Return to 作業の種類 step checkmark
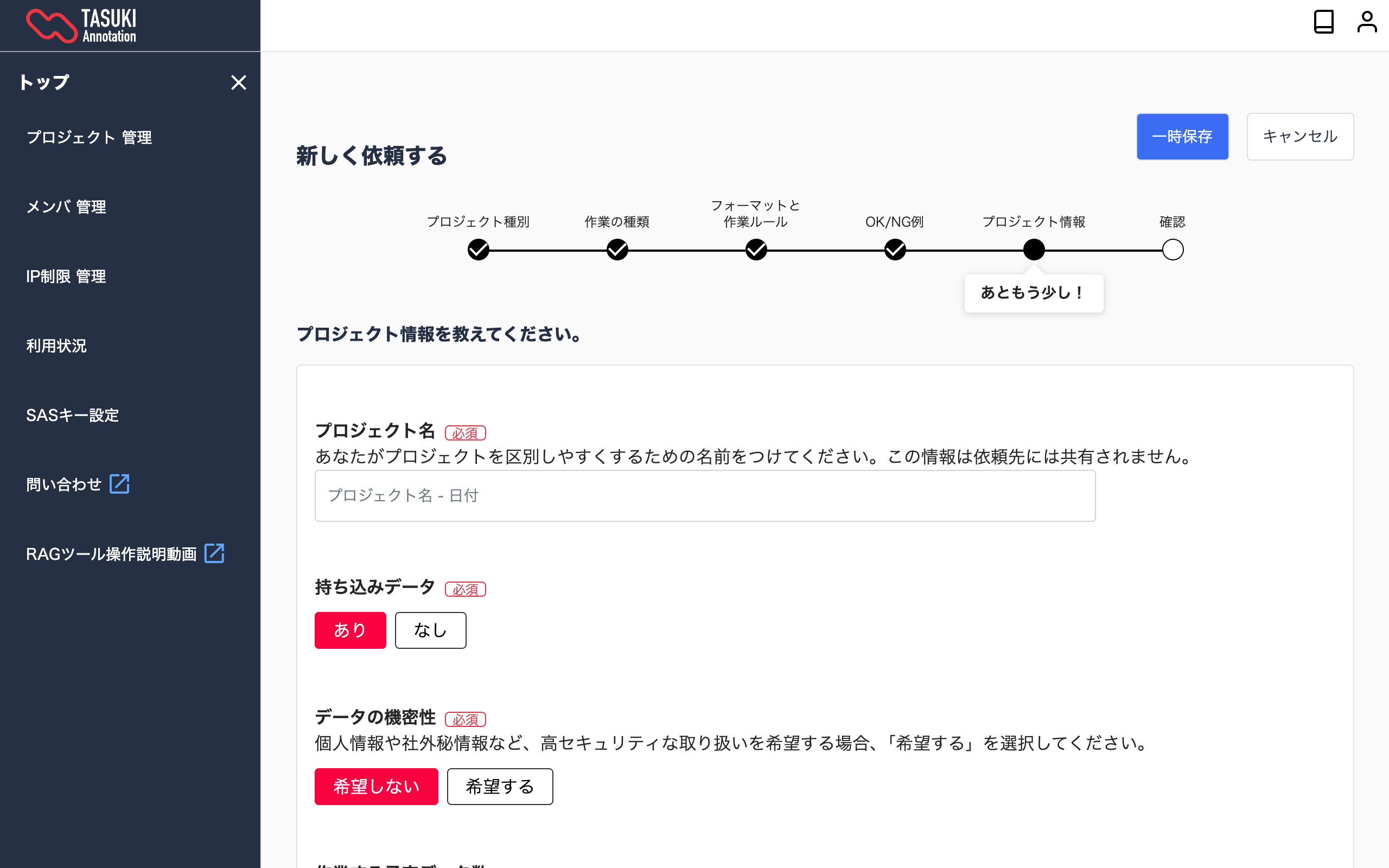Screen dimensions: 1389x868 (617, 250)
